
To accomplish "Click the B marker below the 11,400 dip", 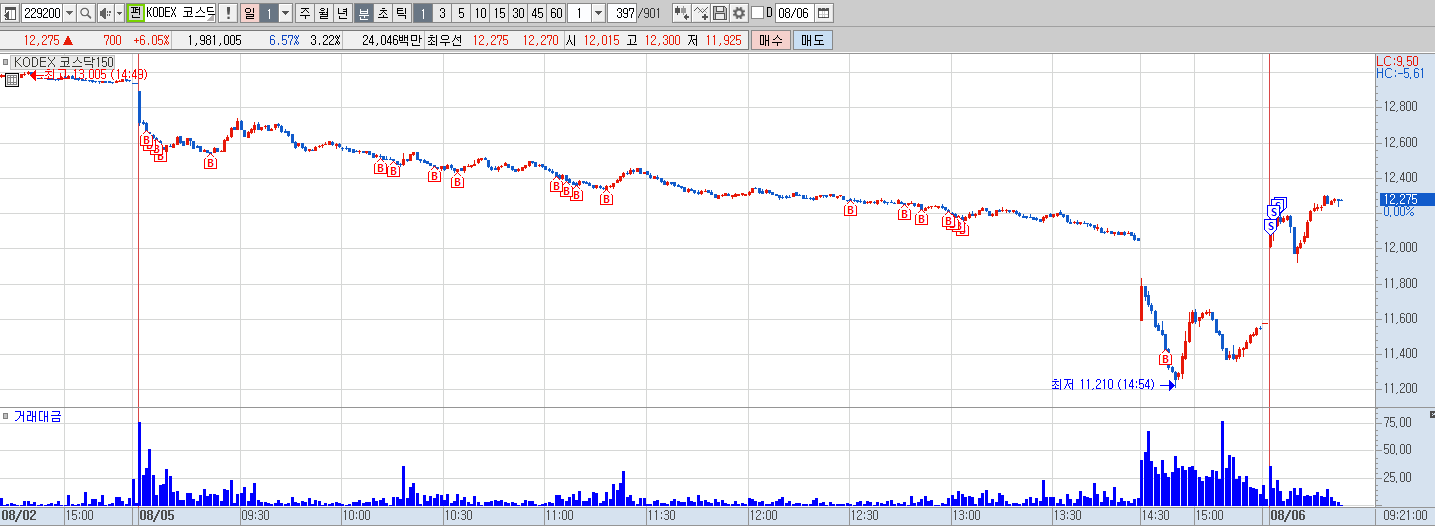I will click(1165, 359).
